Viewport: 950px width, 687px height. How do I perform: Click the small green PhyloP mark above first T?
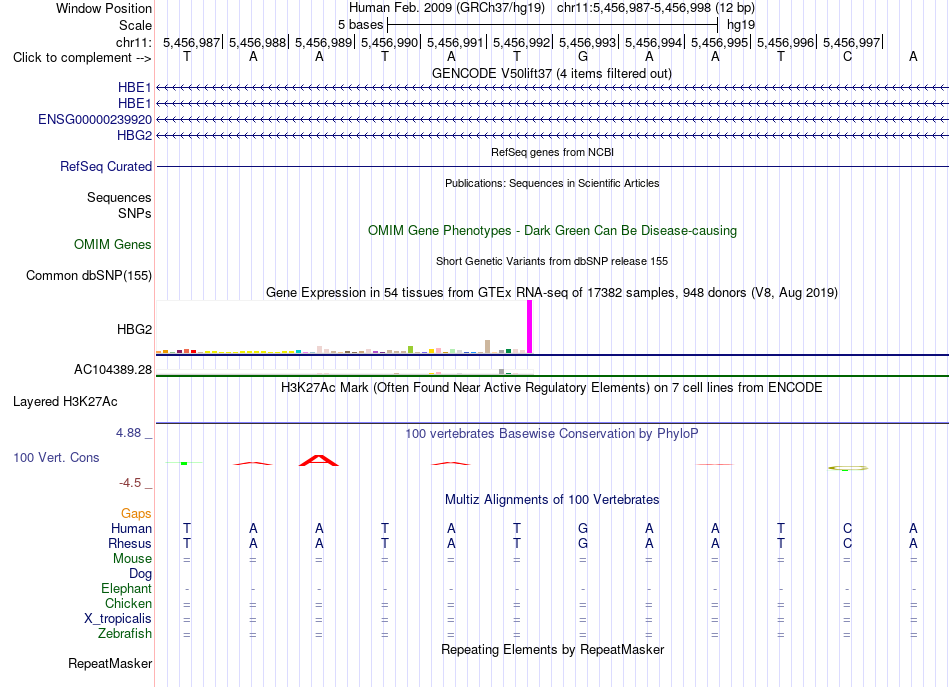pyautogui.click(x=184, y=463)
